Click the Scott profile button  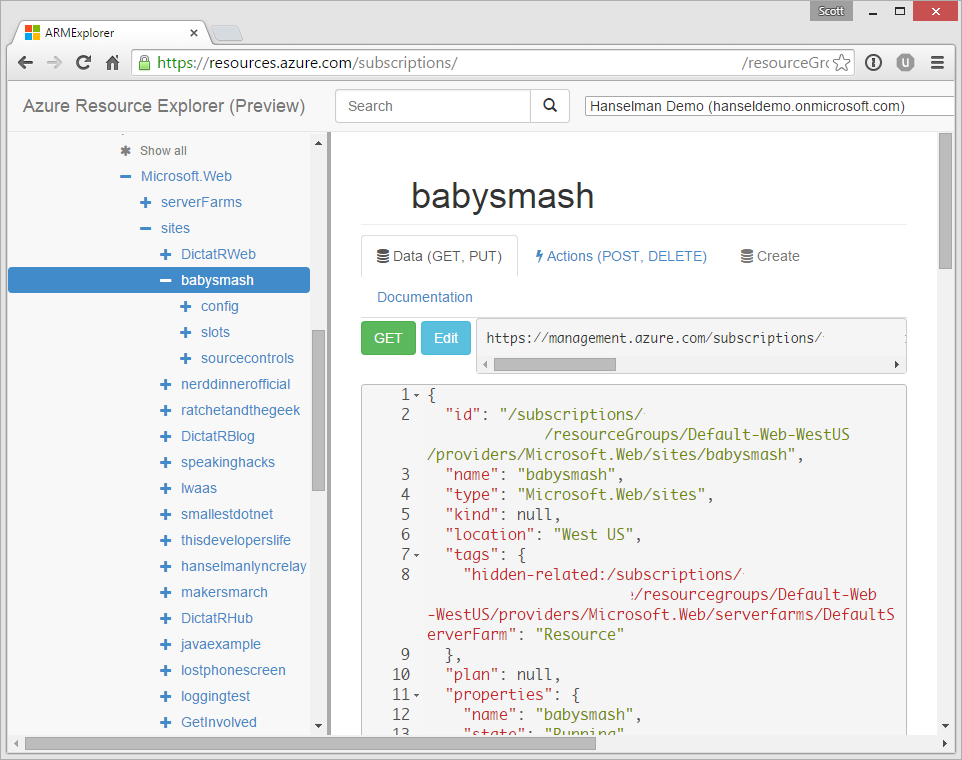[831, 10]
